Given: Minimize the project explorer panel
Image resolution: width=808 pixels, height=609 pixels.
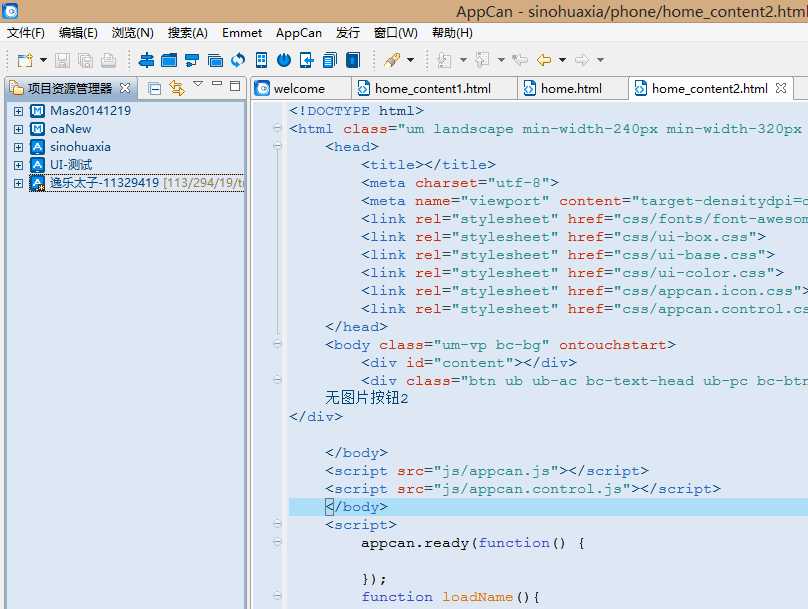Looking at the screenshot, I should [x=217, y=84].
